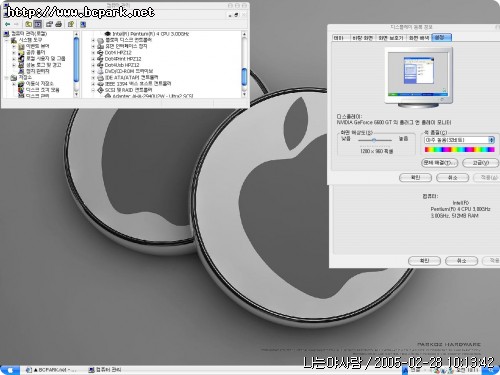Collapse the SCSI 및 RAID controller category
Image resolution: width=500 pixels, height=375 pixels.
click(93, 90)
